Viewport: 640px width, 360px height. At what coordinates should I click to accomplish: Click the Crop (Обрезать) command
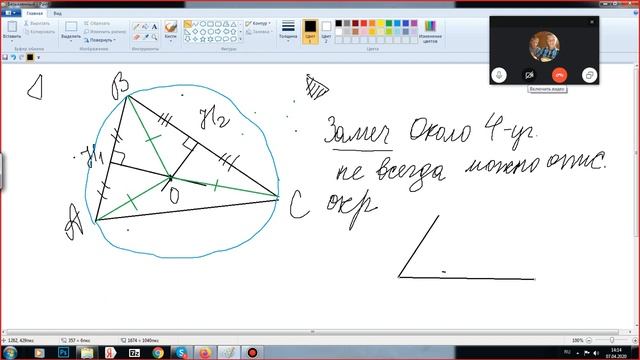point(97,23)
